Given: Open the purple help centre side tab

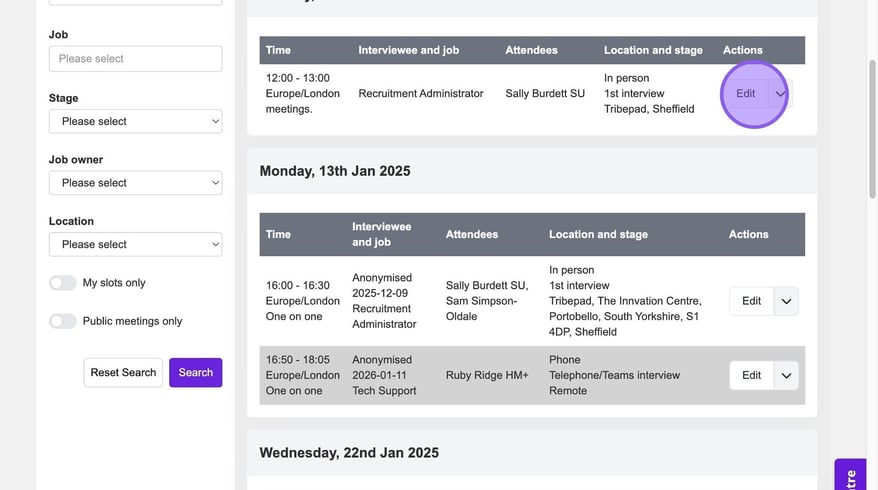Looking at the screenshot, I should pos(850,475).
